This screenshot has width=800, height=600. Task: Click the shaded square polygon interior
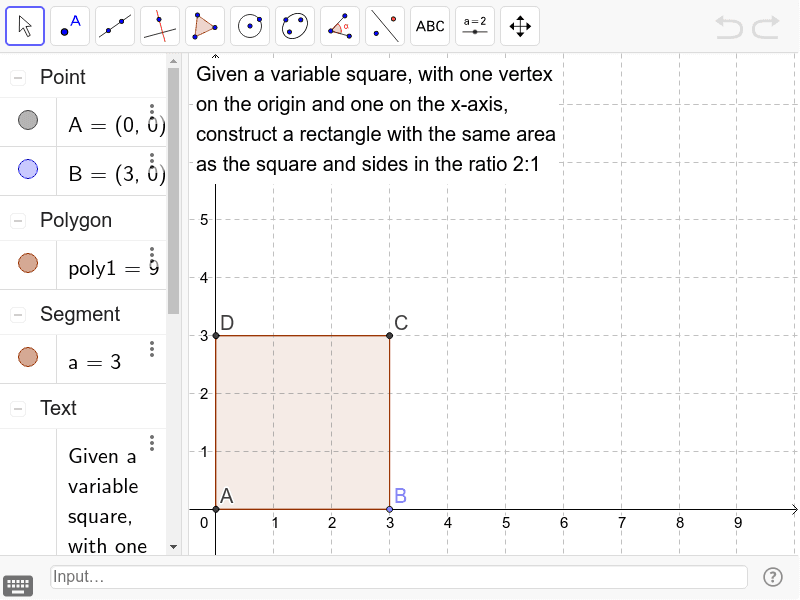303,422
